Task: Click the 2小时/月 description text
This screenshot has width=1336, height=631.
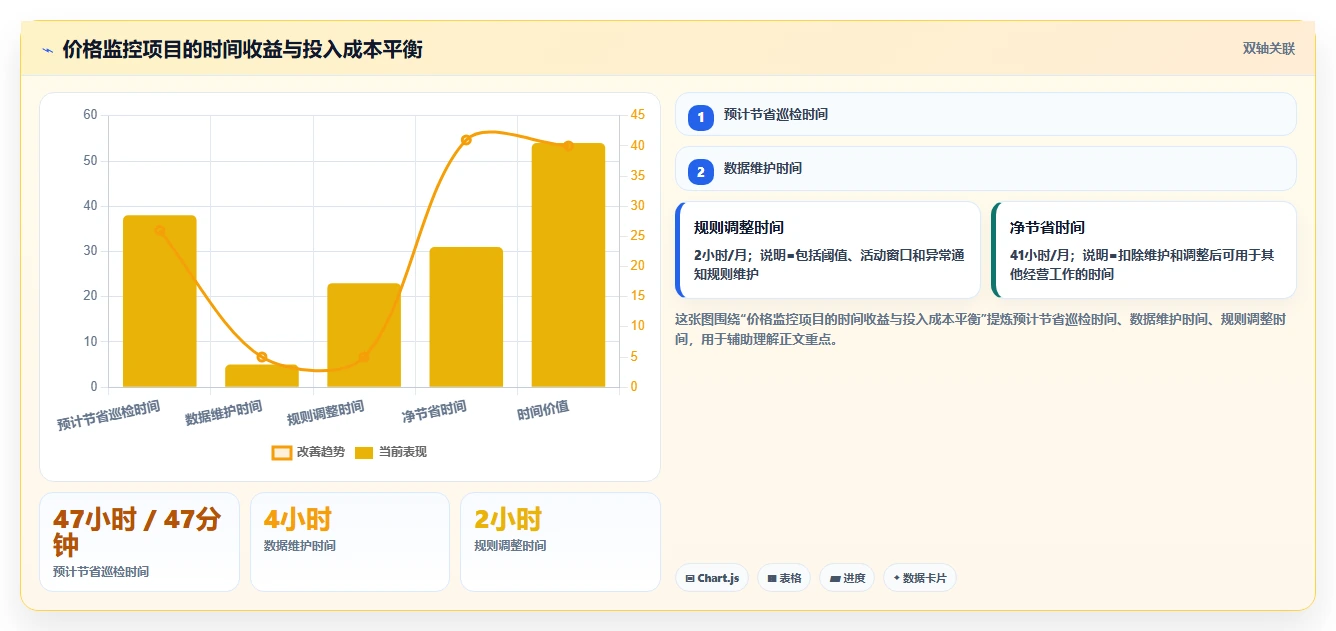Action: [829, 264]
